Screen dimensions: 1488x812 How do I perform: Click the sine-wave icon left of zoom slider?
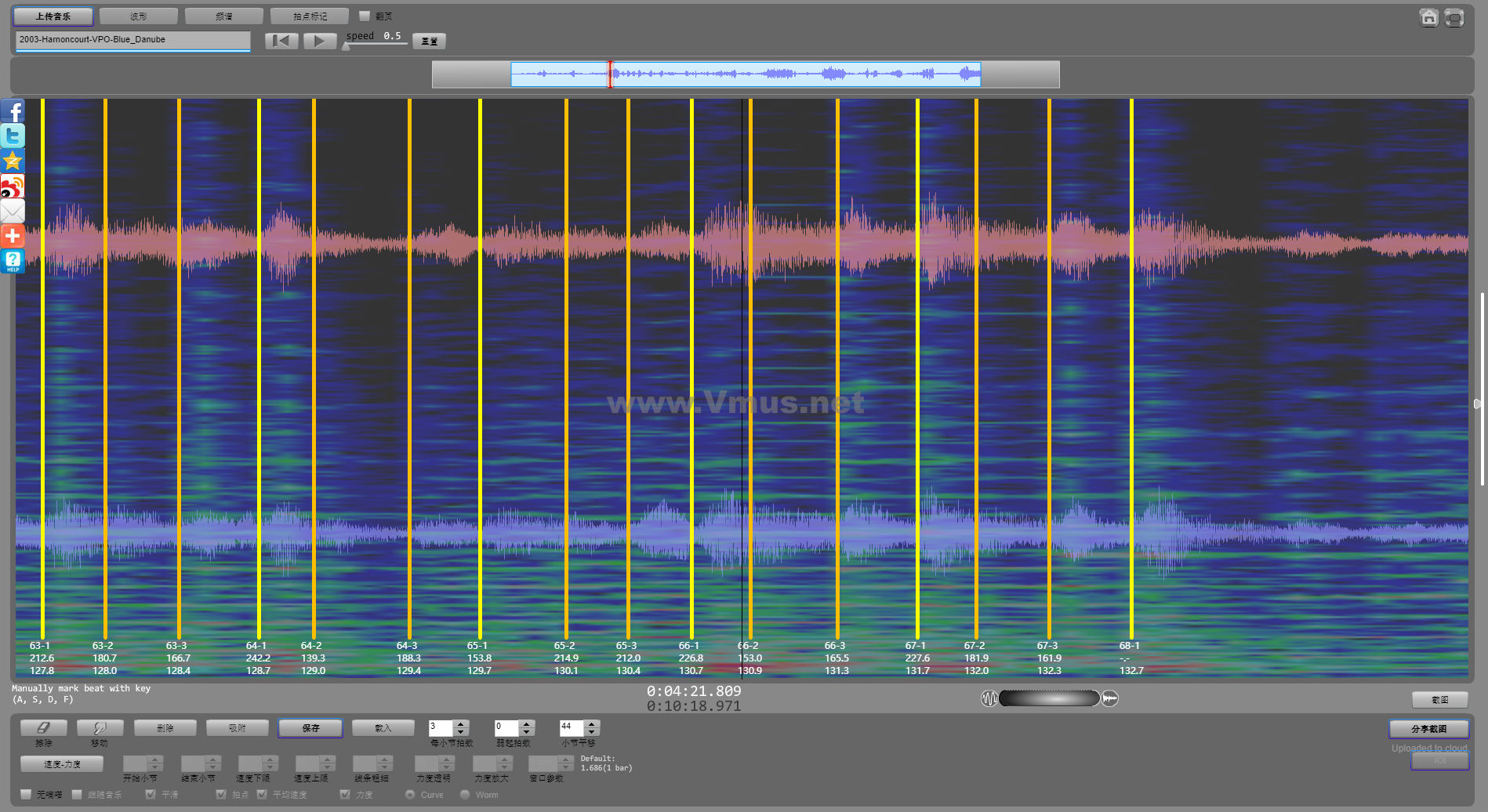(x=989, y=698)
